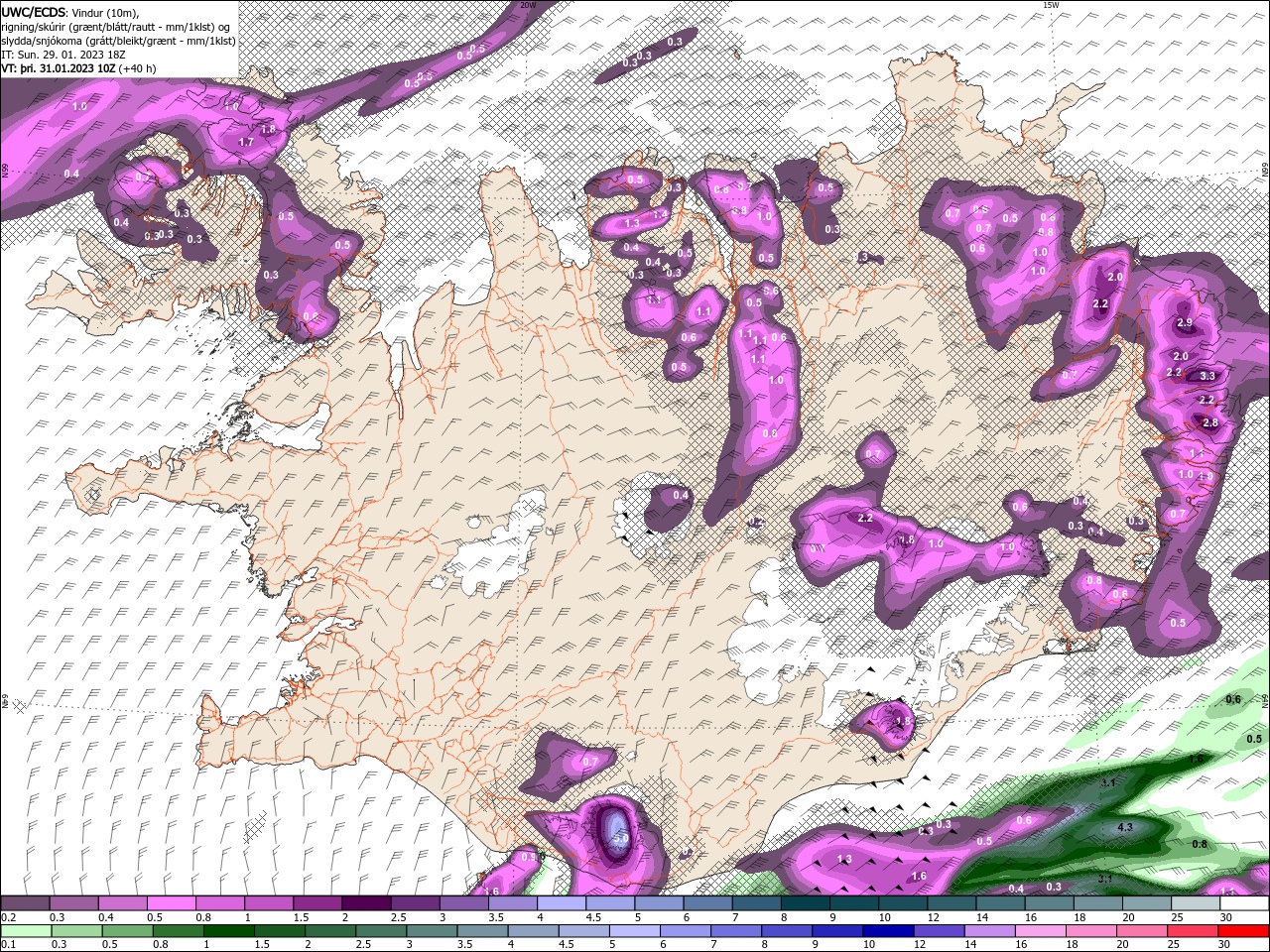Click the 0.2 label under the purple legend
This screenshot has height=952, width=1270.
tap(7, 917)
